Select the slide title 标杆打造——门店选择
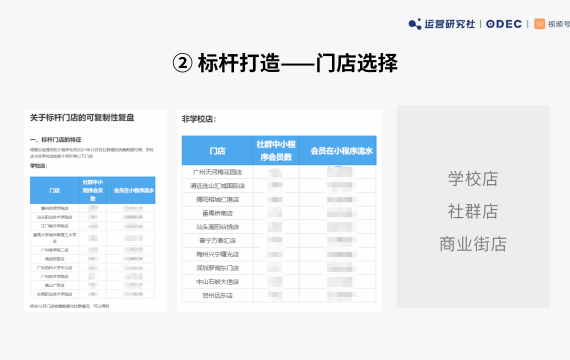Viewport: 570px width, 360px height. click(285, 63)
